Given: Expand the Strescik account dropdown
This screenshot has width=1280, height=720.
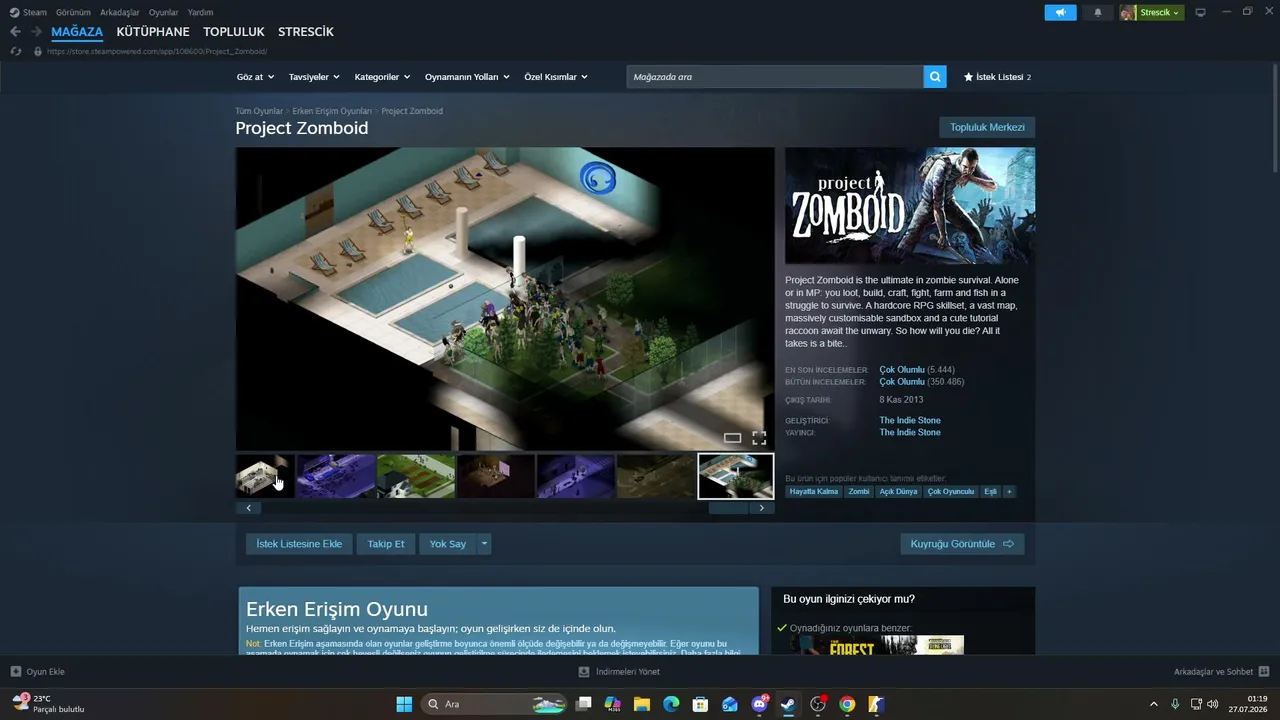Looking at the screenshot, I should point(1152,13).
